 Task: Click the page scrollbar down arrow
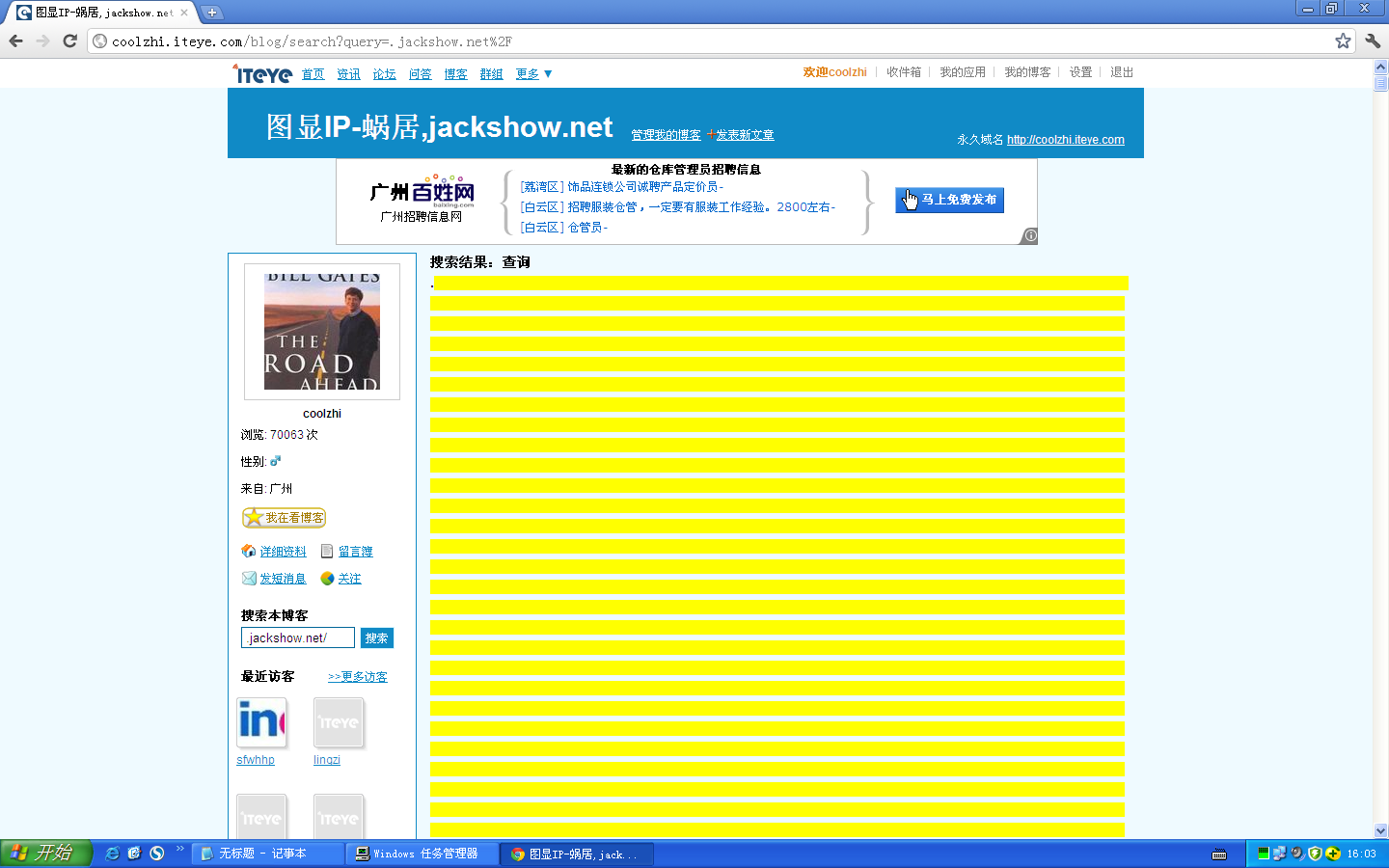click(x=1380, y=830)
